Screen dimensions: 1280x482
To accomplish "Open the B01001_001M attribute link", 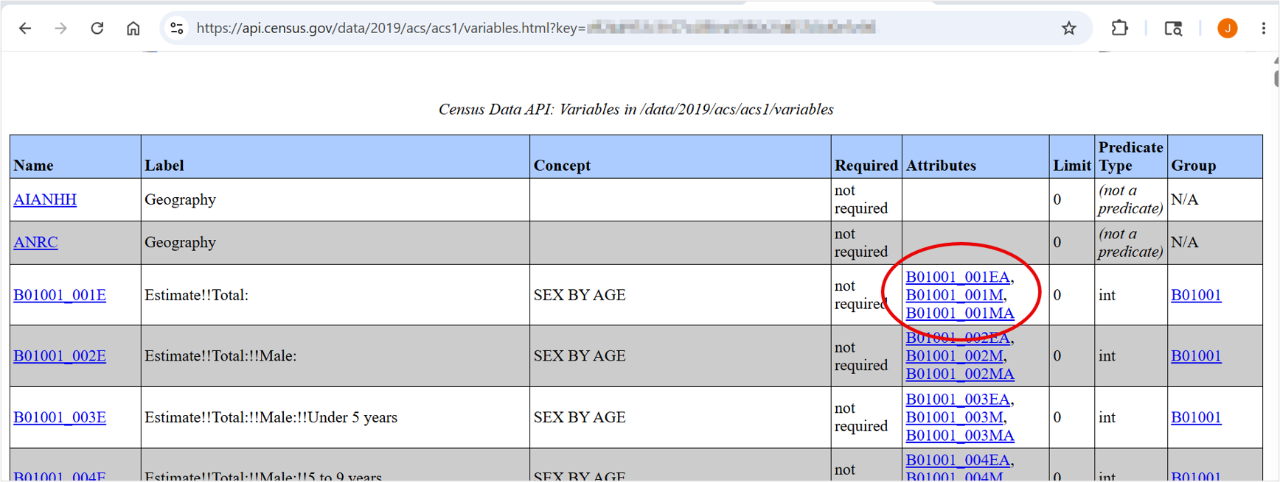I will (x=954, y=295).
